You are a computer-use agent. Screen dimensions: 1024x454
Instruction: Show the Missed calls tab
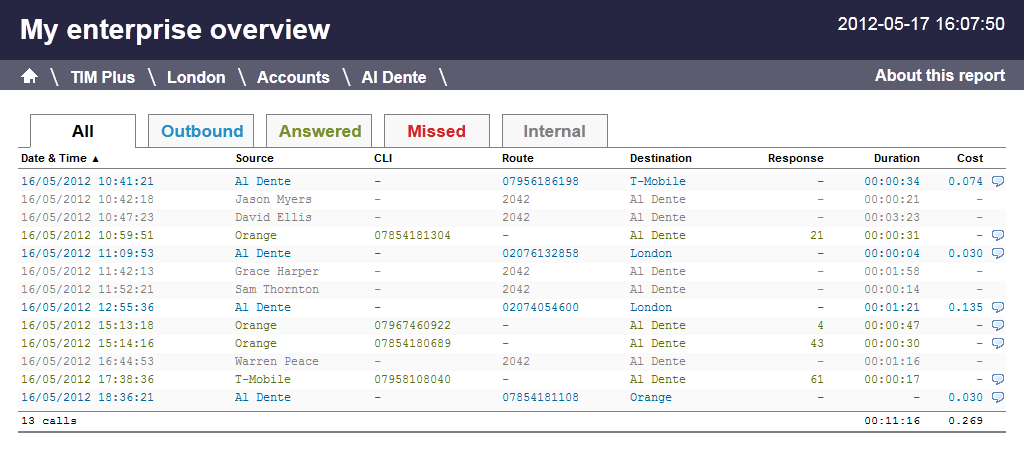(x=437, y=131)
